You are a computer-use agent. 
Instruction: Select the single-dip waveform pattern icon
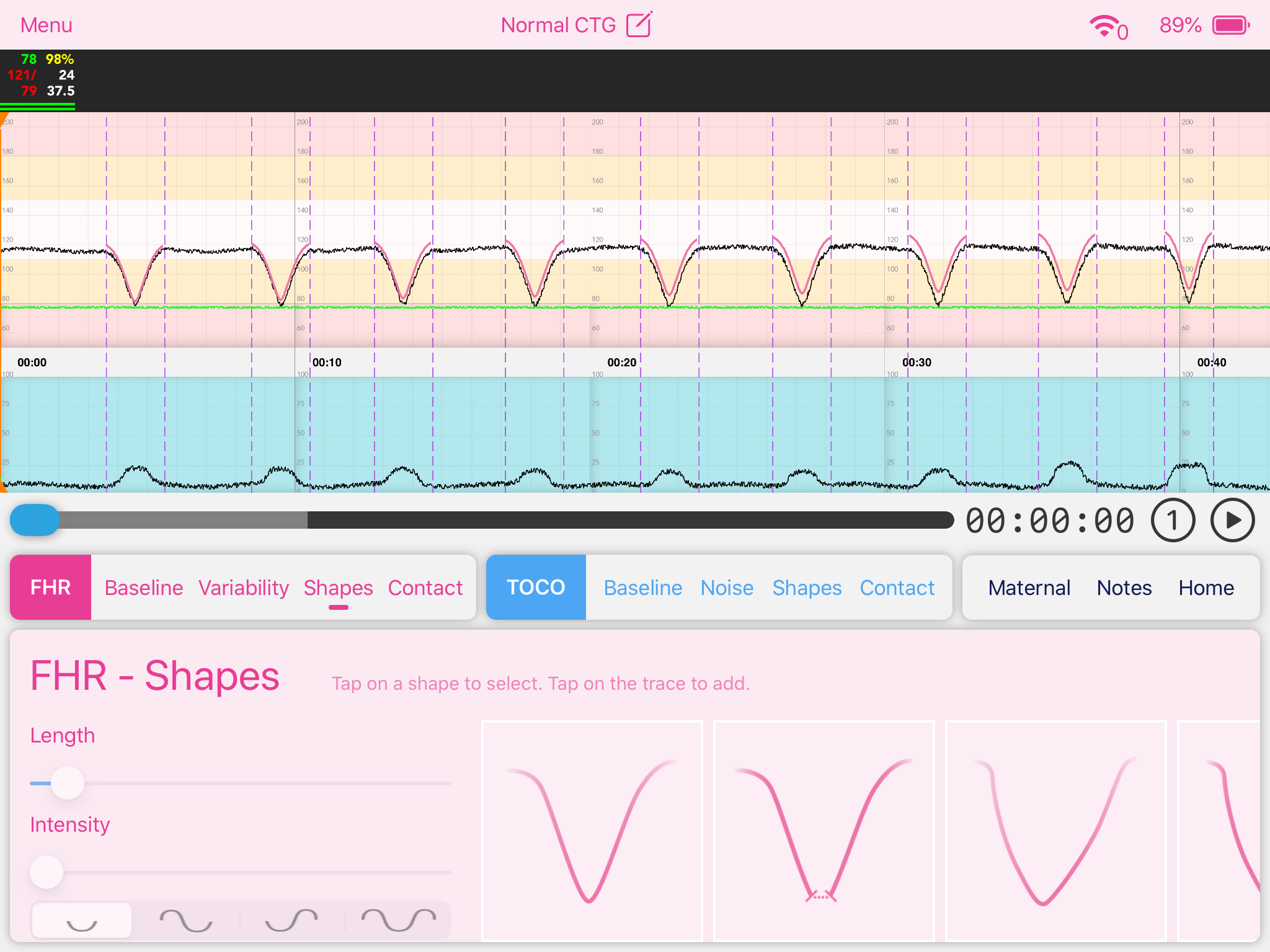point(82,921)
